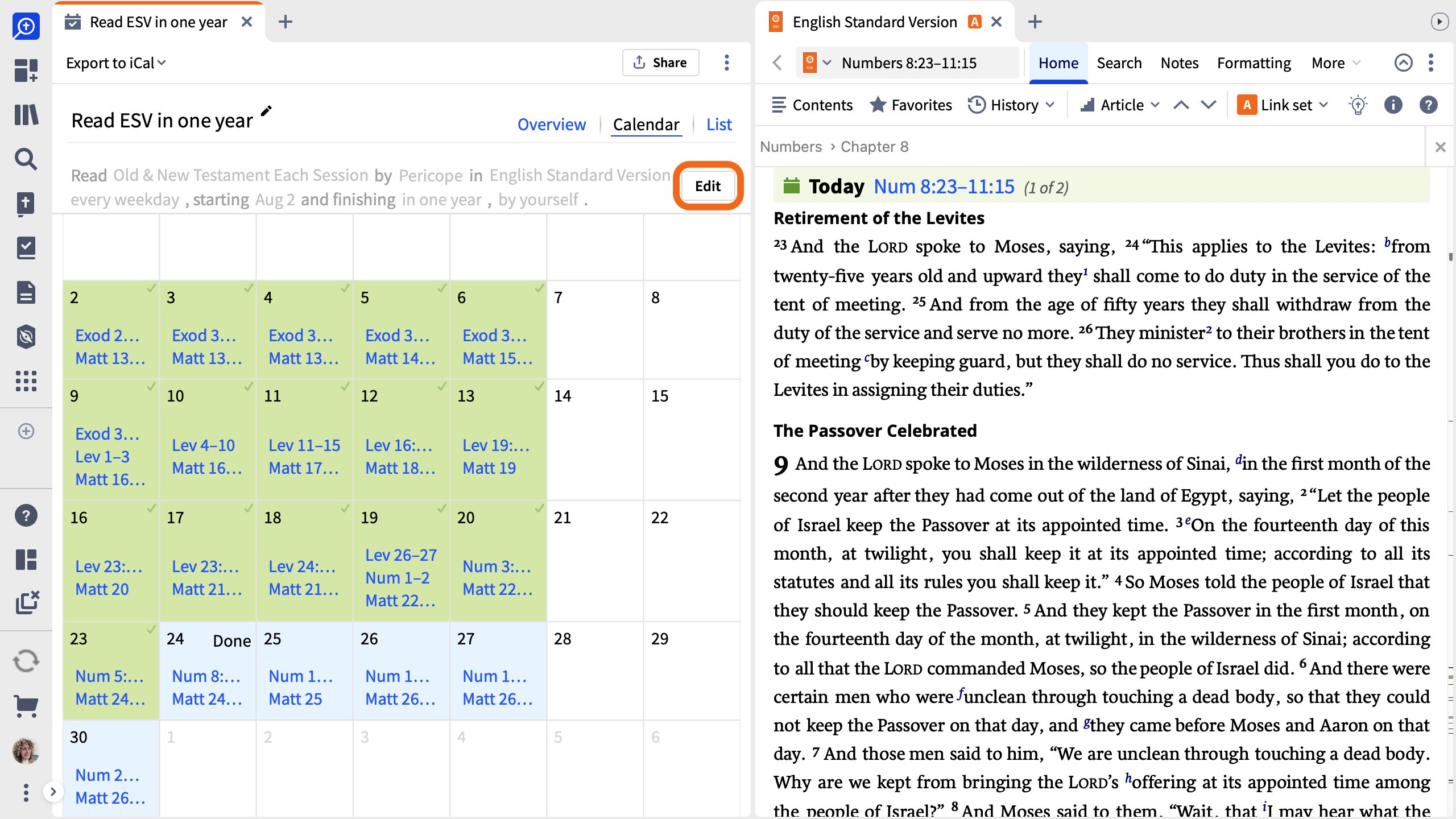
Task: Click next article down arrow
Action: click(1209, 105)
